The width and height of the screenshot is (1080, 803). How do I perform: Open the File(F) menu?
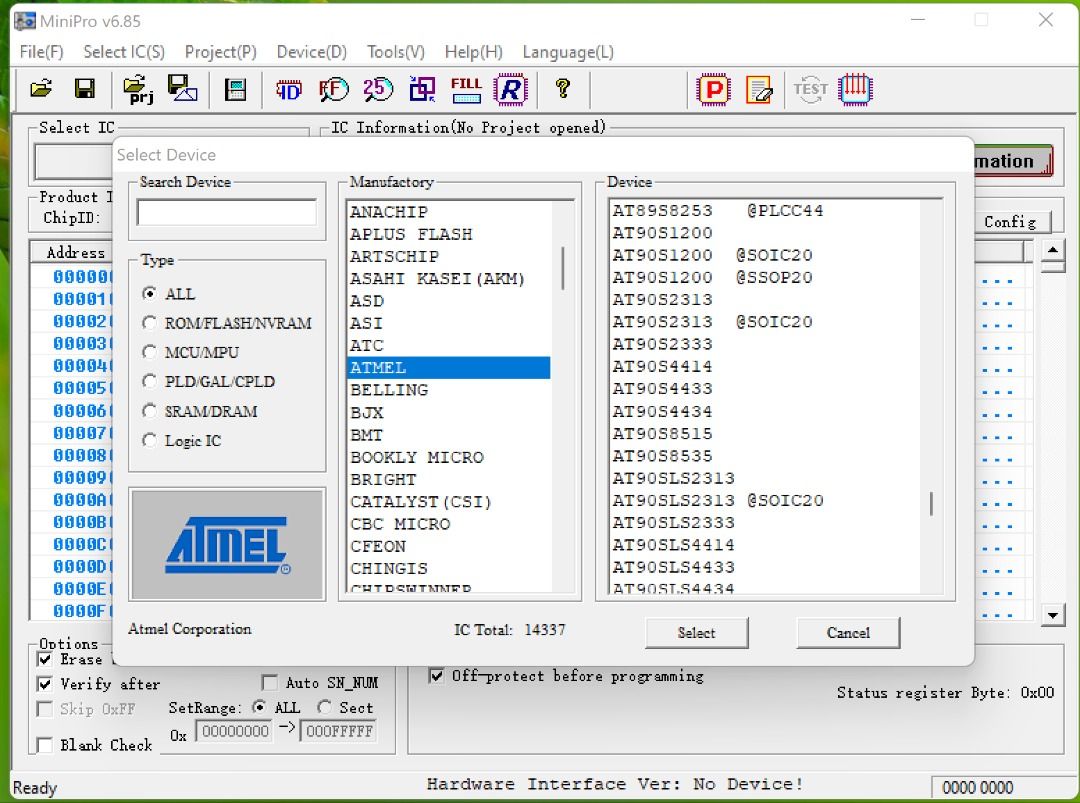coord(41,52)
